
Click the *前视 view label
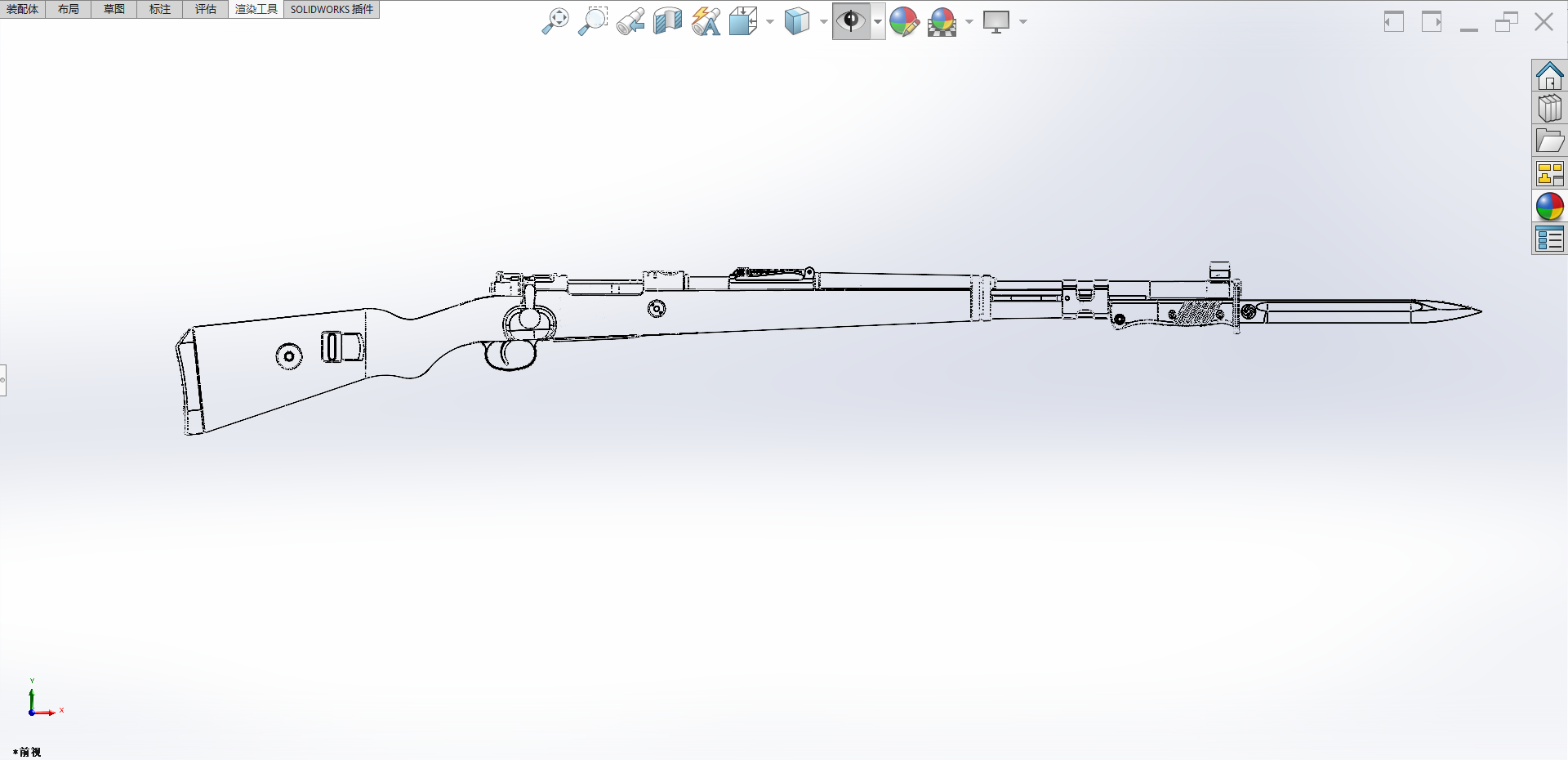click(x=27, y=752)
